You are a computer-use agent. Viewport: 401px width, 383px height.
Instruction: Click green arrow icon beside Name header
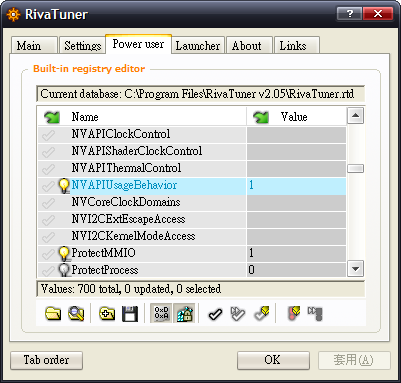[52, 117]
